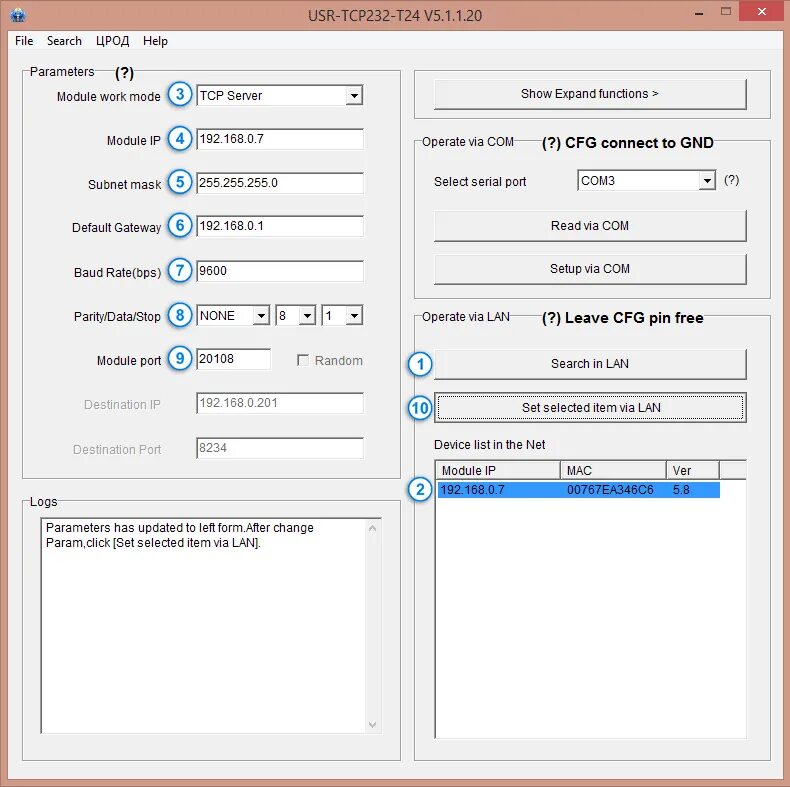Click the Default Gateway input field
Screen dimensions: 790x787
[280, 226]
